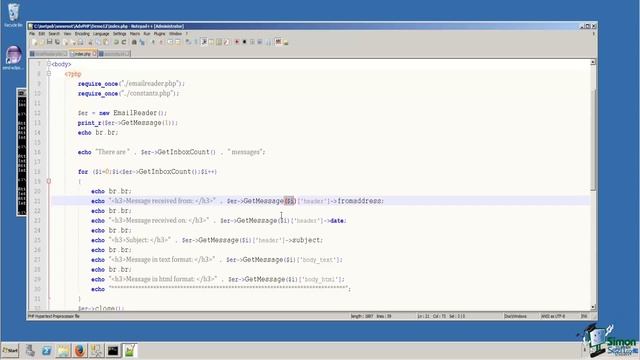The image size is (640, 360).
Task: Open the File menu
Action: 32,34
